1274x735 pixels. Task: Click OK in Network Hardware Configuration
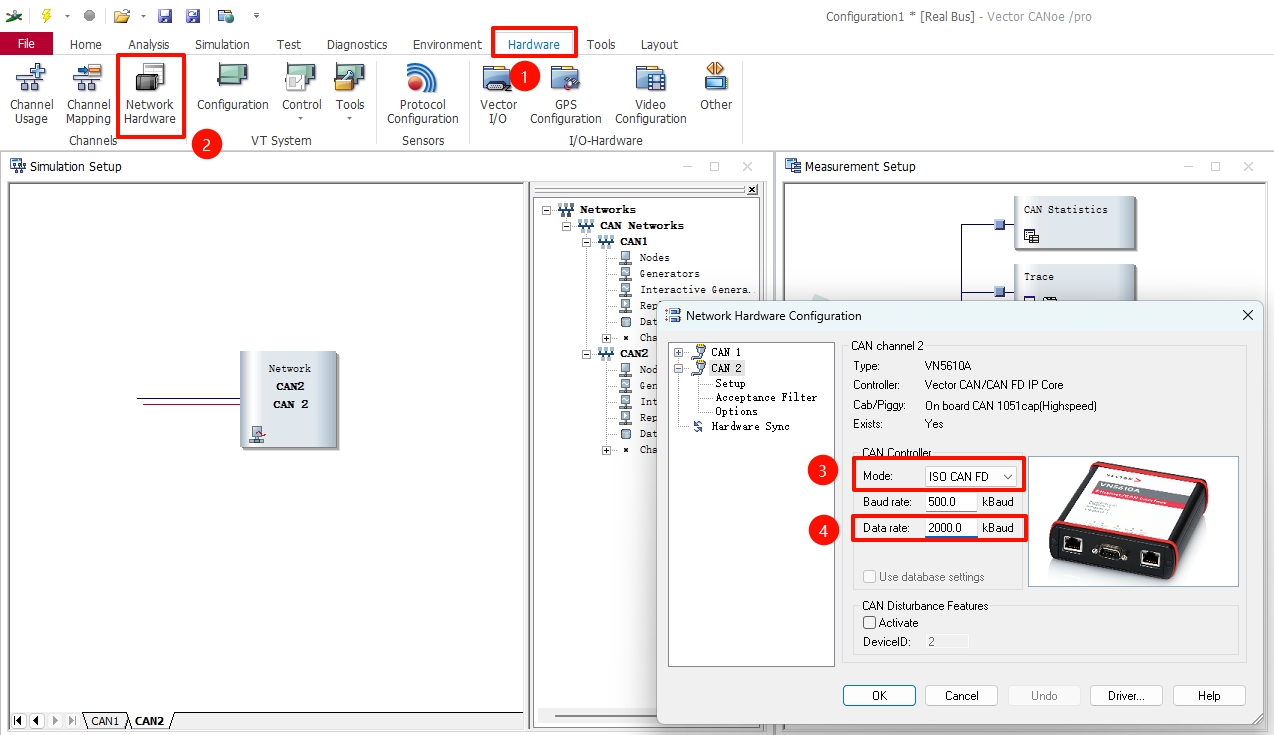pos(879,696)
